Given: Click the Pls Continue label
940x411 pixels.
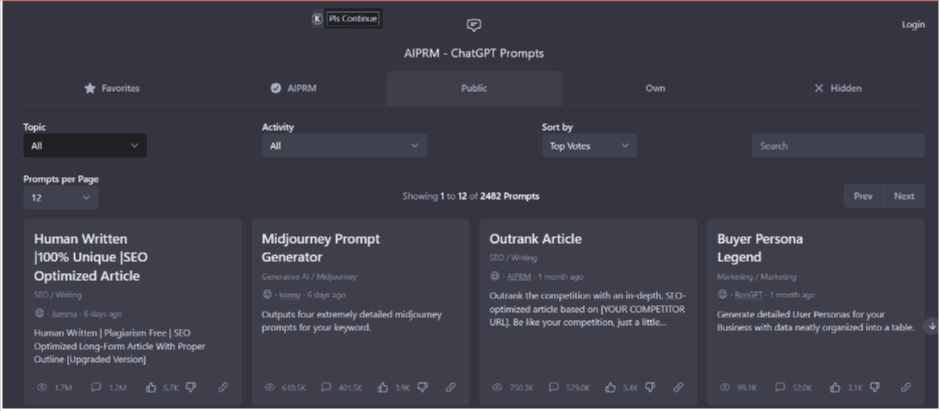Looking at the screenshot, I should click(x=353, y=19).
